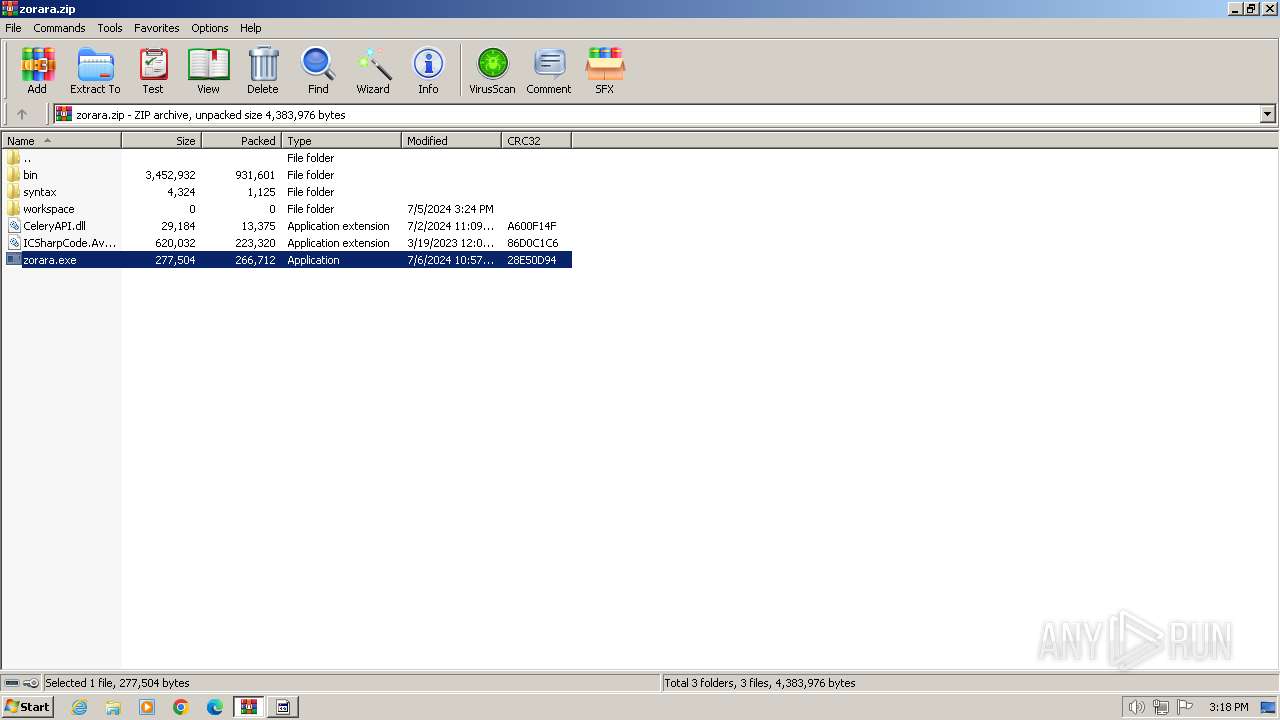Show archive Info

pyautogui.click(x=428, y=71)
